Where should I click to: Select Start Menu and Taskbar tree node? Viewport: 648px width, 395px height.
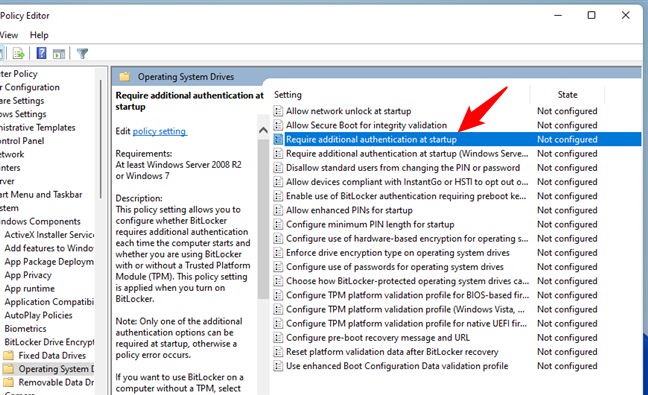coord(41,195)
